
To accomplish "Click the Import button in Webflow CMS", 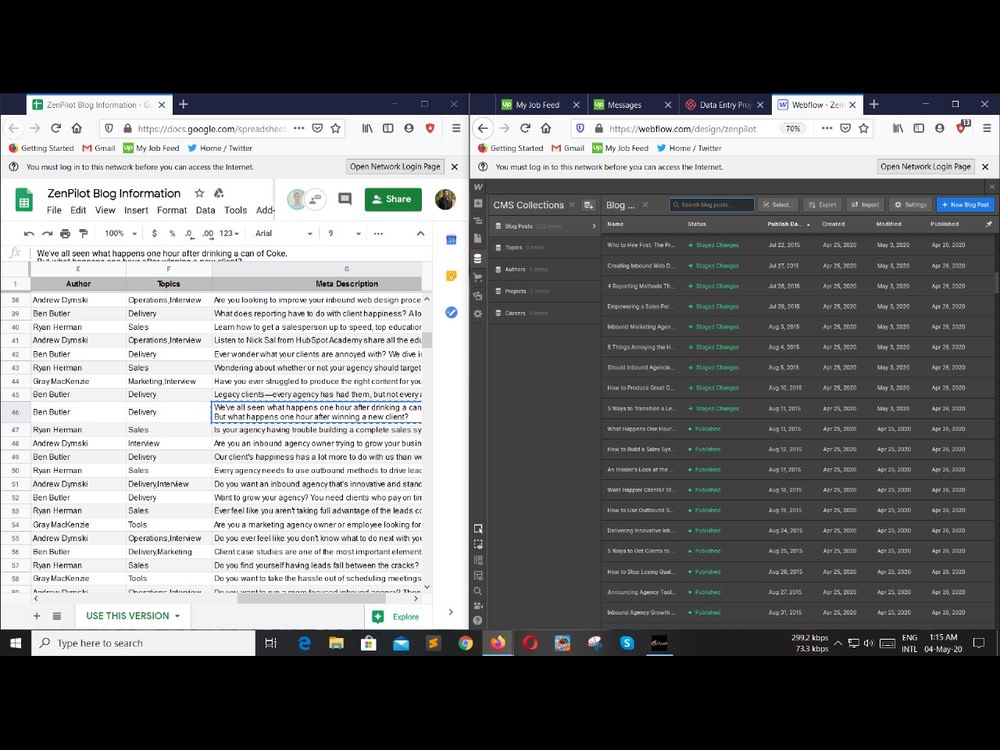I will pyautogui.click(x=864, y=205).
